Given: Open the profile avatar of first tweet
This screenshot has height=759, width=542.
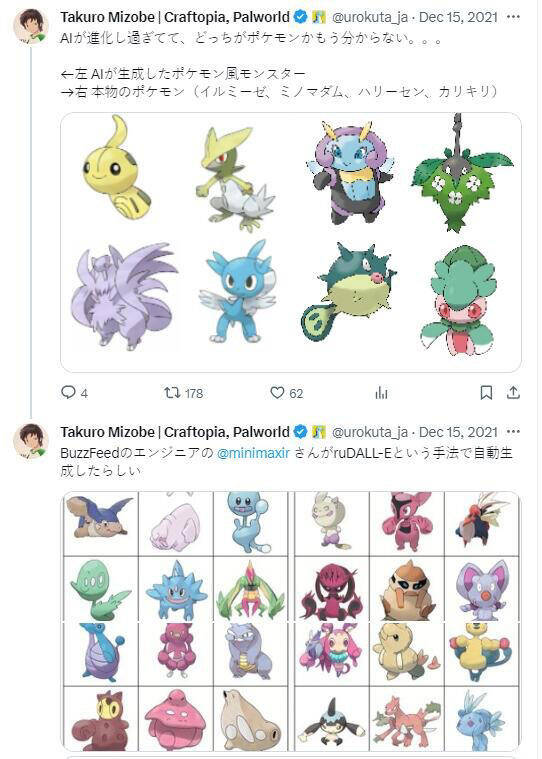Looking at the screenshot, I should click(x=31, y=26).
